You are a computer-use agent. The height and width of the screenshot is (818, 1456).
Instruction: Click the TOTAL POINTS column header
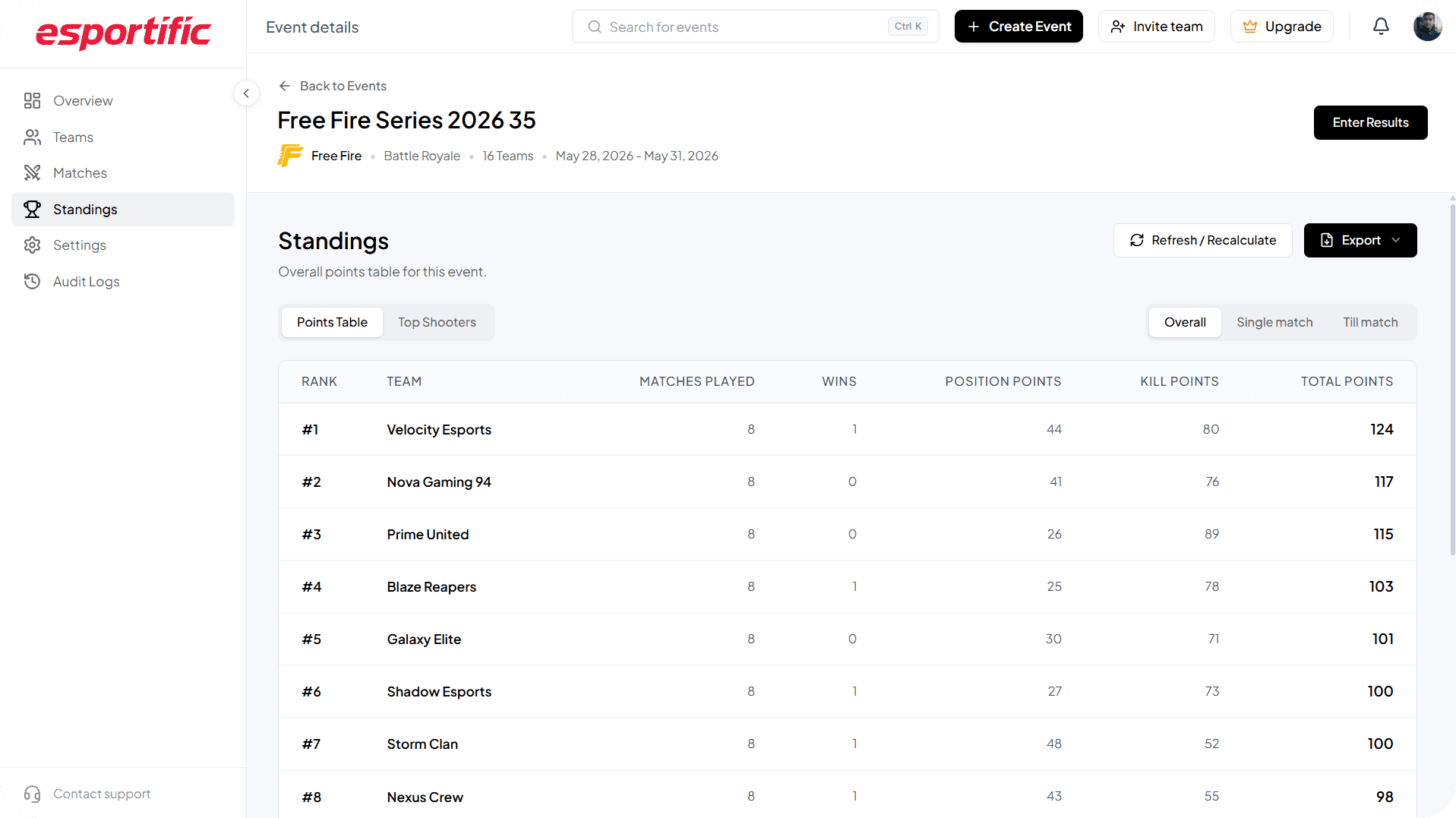click(x=1347, y=381)
